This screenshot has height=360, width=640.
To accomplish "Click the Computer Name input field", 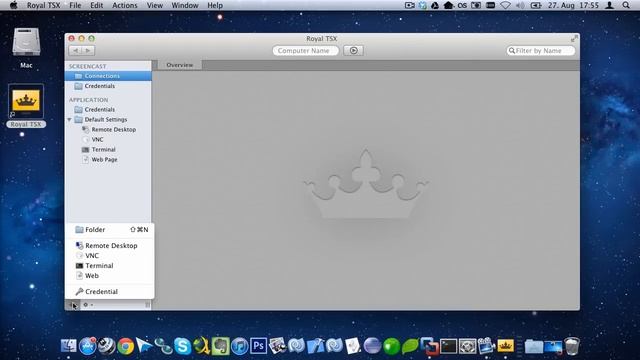I will tap(306, 51).
